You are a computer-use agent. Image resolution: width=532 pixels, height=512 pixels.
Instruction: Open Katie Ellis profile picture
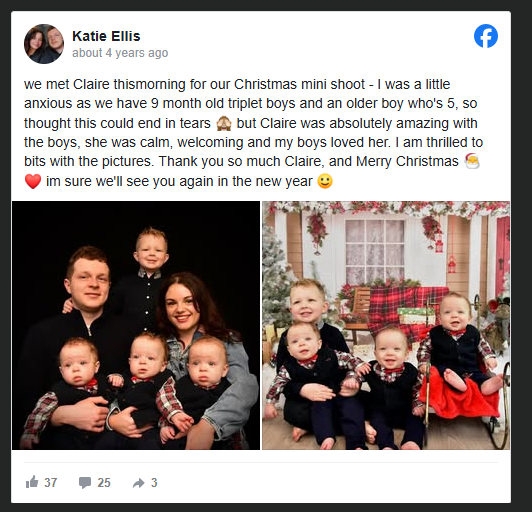tap(44, 44)
